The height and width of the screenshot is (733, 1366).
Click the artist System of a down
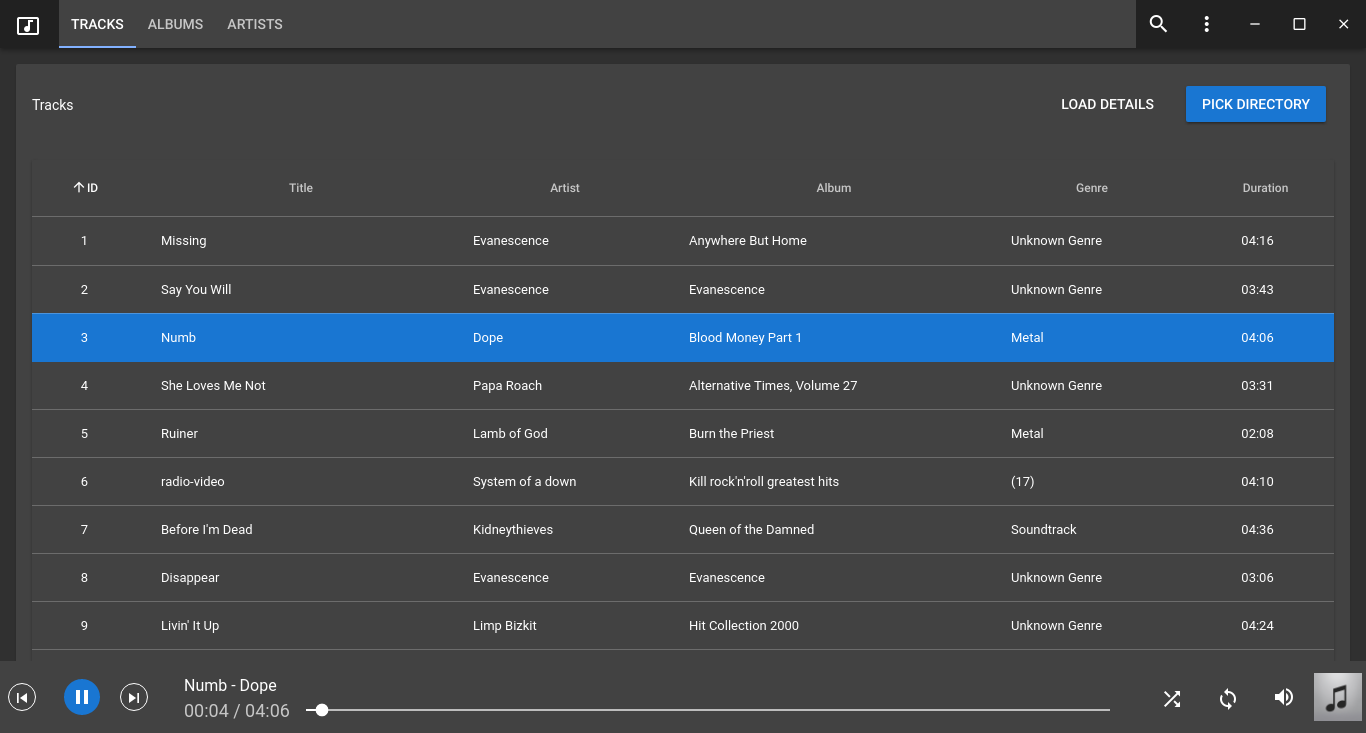coord(525,482)
